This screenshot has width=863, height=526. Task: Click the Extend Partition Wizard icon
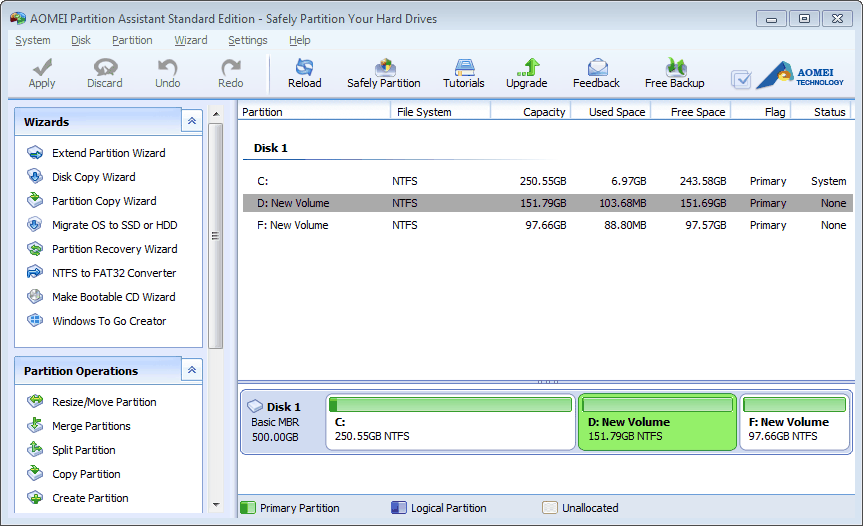tap(35, 152)
